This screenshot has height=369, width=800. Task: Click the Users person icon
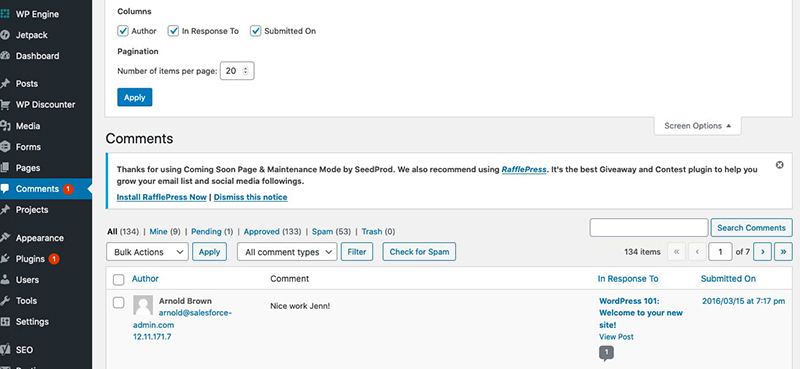(5, 280)
